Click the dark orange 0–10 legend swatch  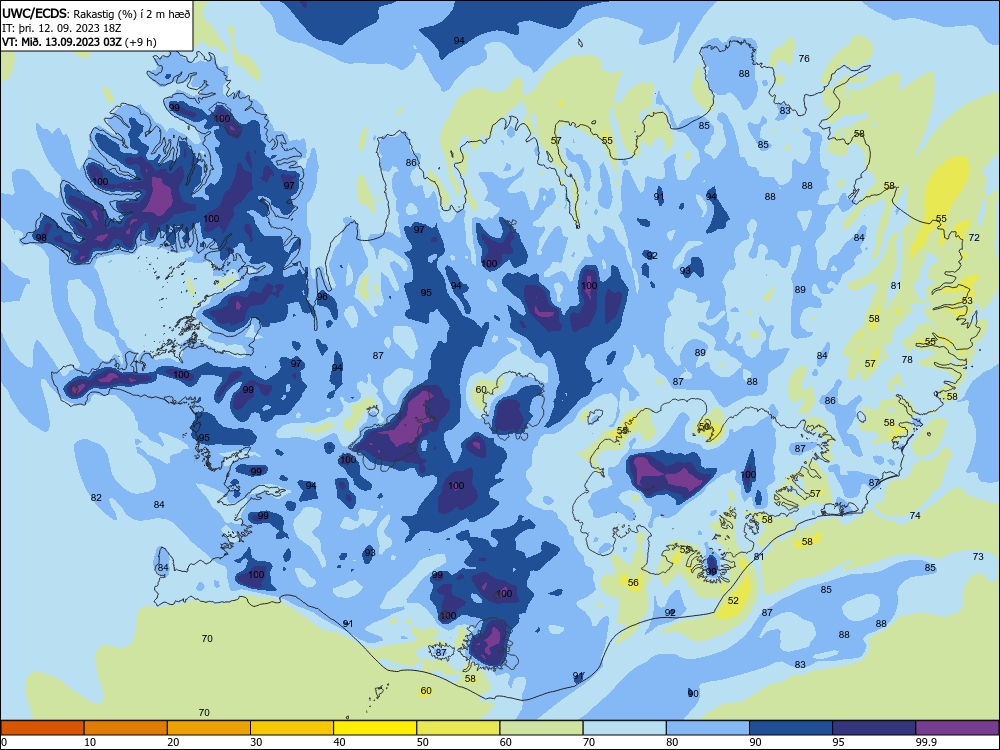click(42, 728)
